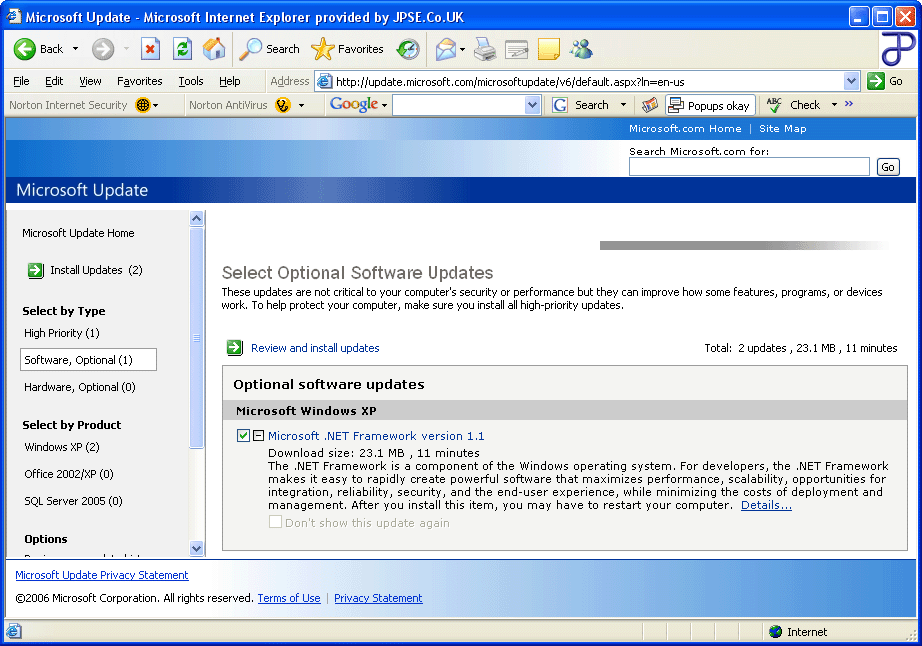
Task: Click the Refresh page icon
Action: (183, 49)
